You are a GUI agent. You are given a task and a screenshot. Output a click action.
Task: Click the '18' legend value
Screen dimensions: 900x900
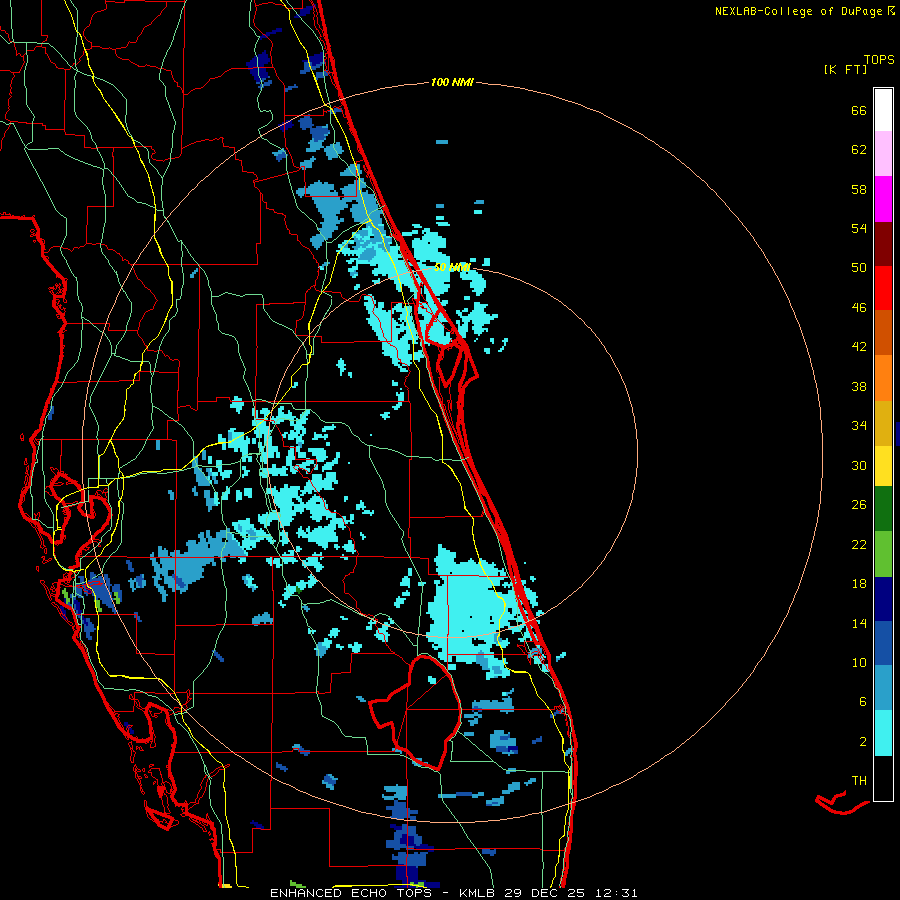[859, 584]
